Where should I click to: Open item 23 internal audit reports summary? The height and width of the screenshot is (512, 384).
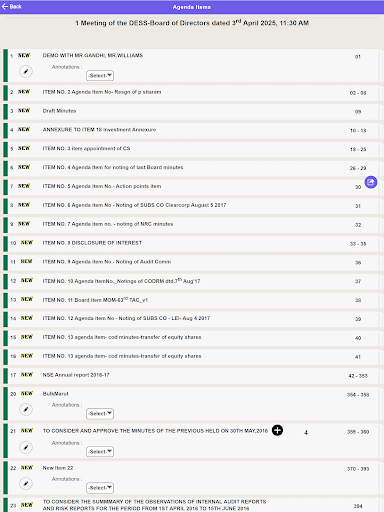click(155, 505)
